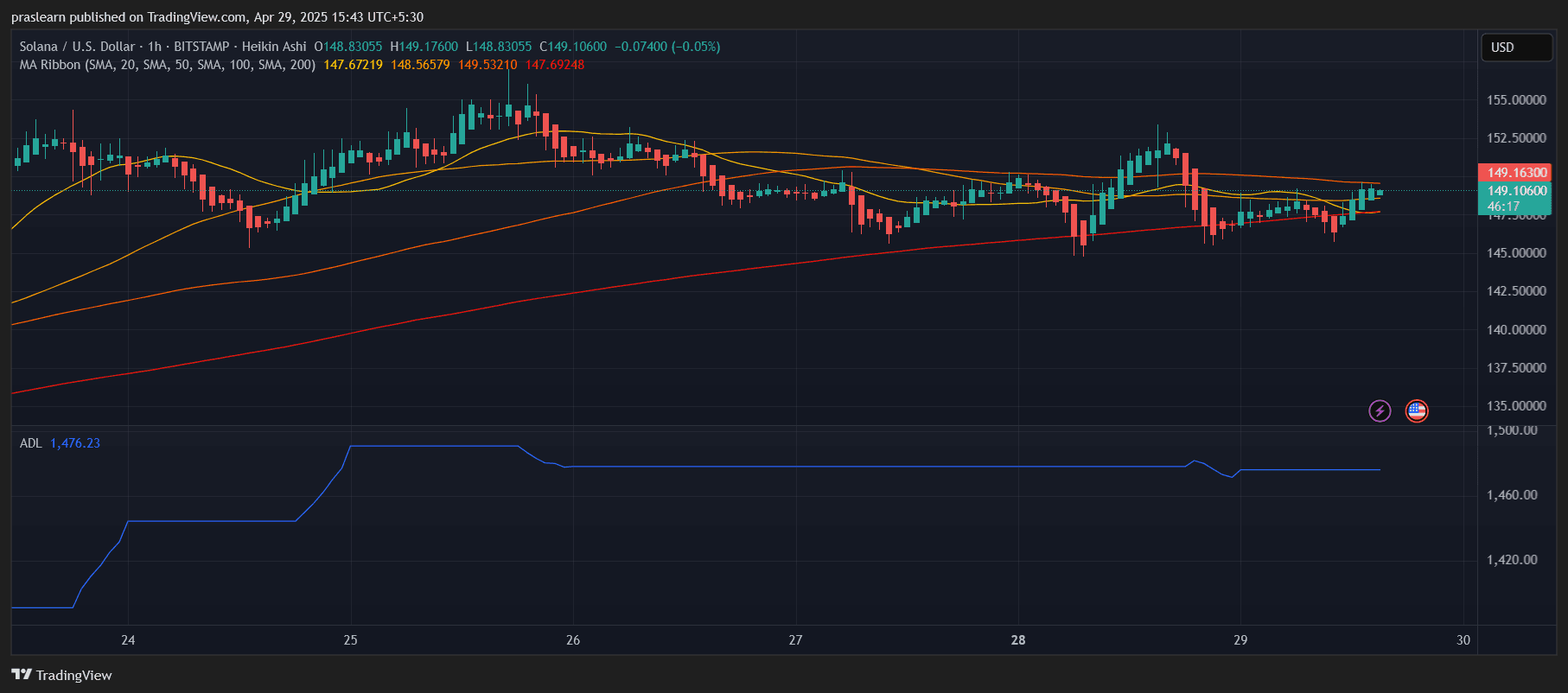
Task: Click the SMA 100 value 149.53210
Action: pyautogui.click(x=488, y=65)
